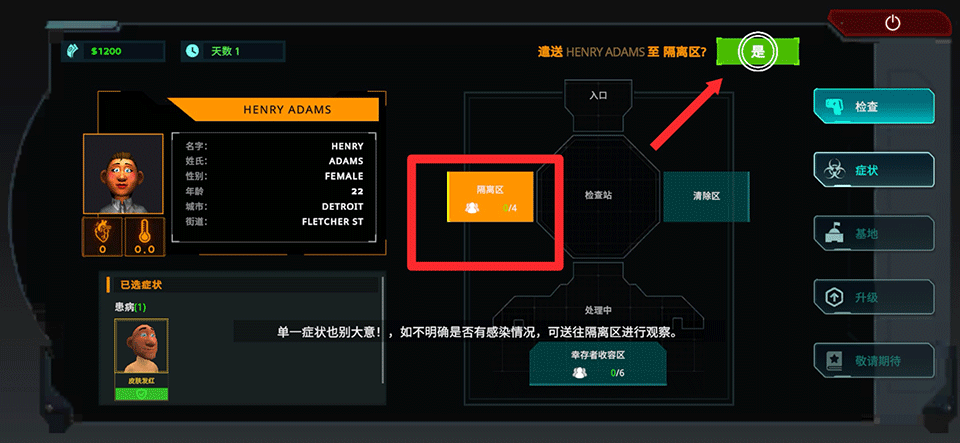Click the 皮肤发红 symptom thumbnail
The image size is (960, 443).
pyautogui.click(x=141, y=352)
